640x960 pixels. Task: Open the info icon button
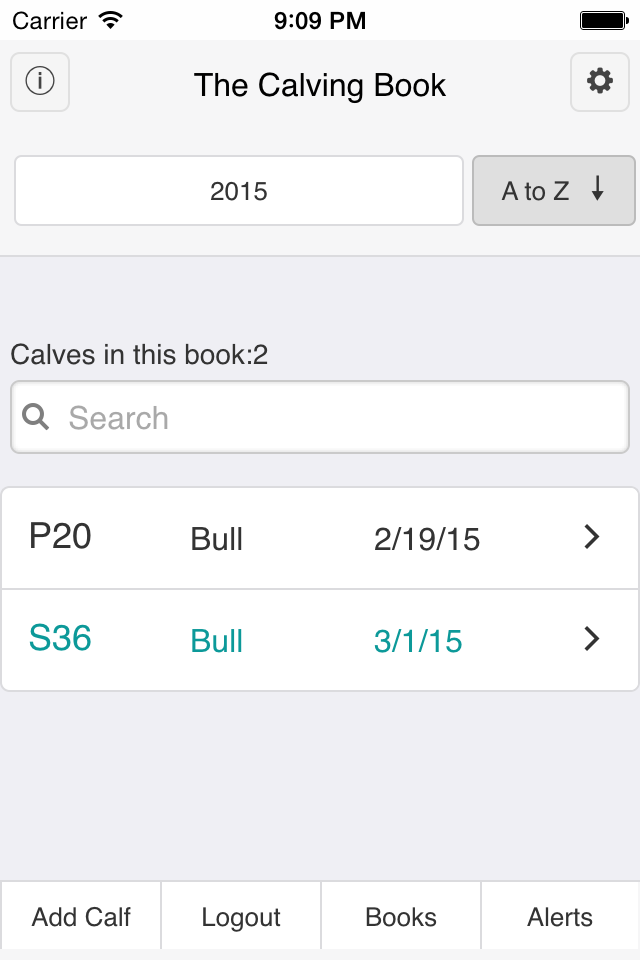tap(40, 82)
